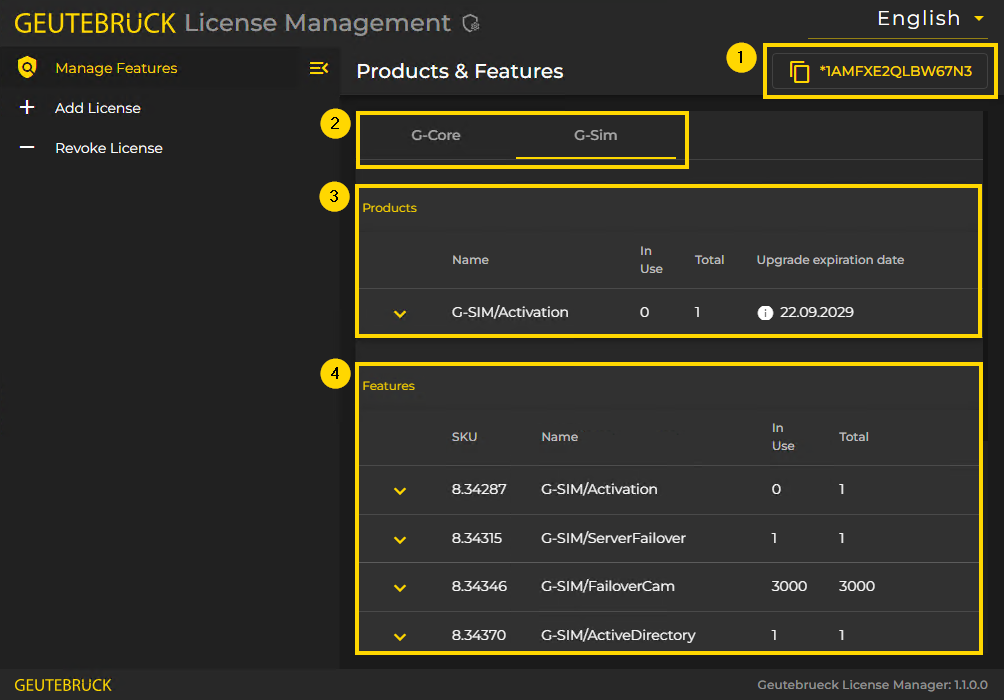This screenshot has width=1004, height=700.
Task: Copy the license ID *1AMFXE2QLBW67N3
Action: point(880,71)
